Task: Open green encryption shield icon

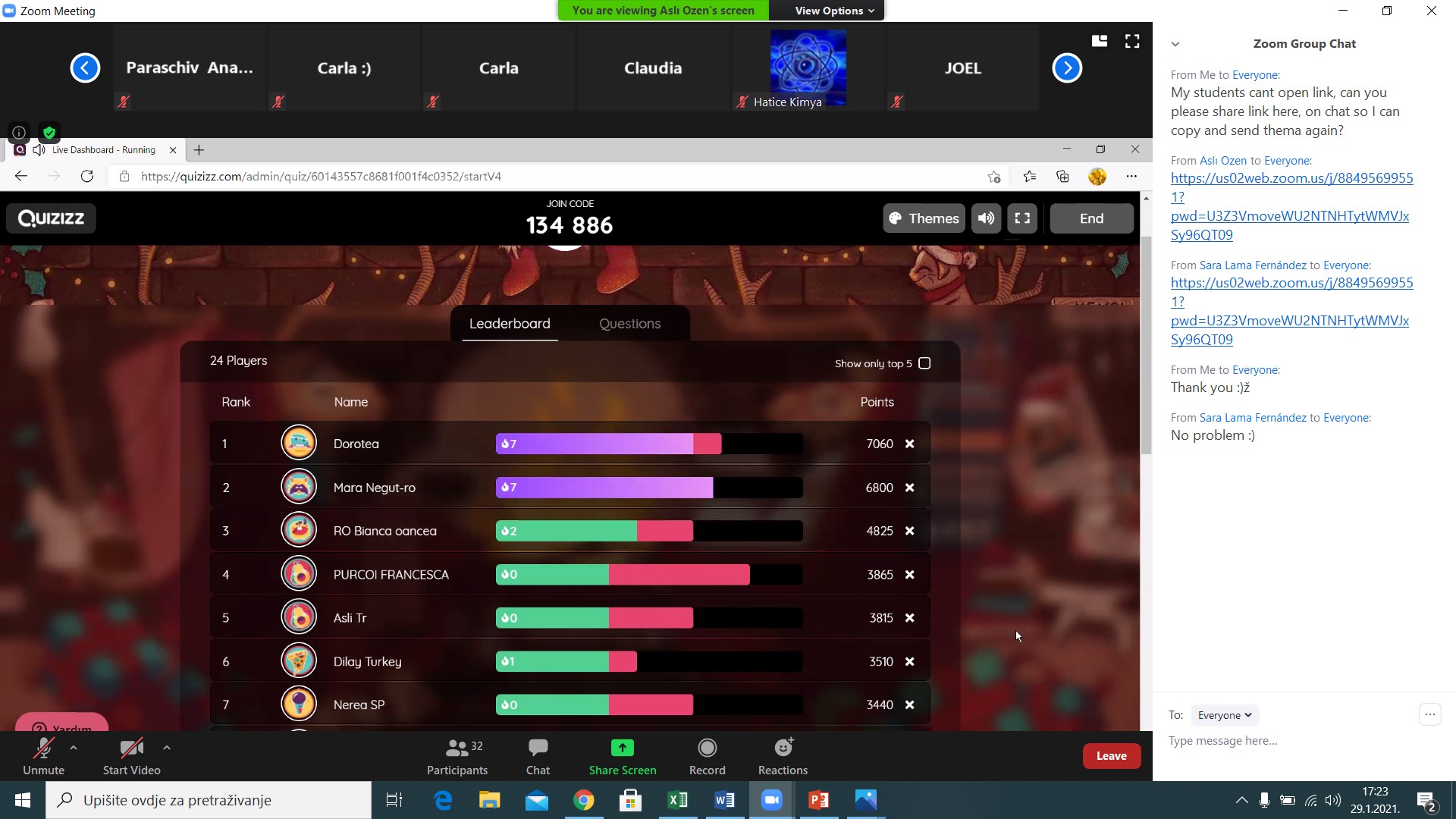Action: click(x=49, y=133)
